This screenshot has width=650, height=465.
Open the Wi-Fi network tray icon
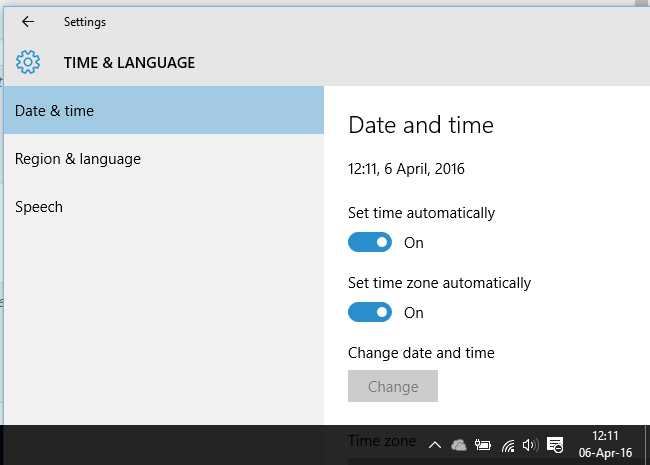pos(508,446)
